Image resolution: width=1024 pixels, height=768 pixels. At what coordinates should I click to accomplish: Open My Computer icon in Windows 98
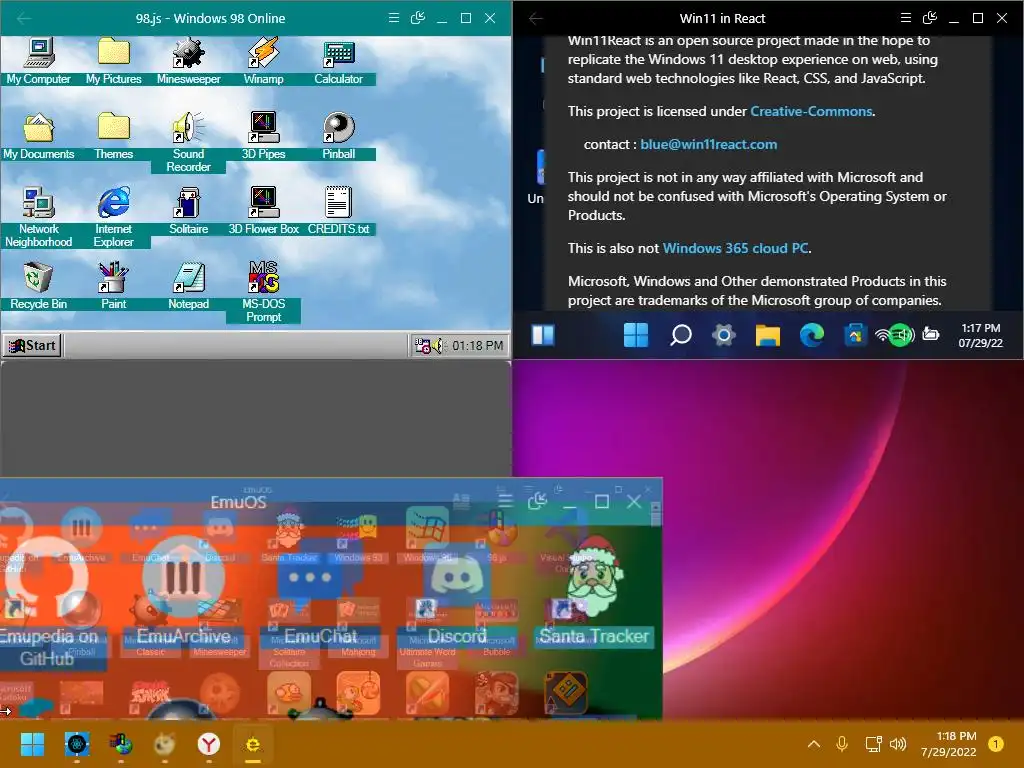[39, 61]
